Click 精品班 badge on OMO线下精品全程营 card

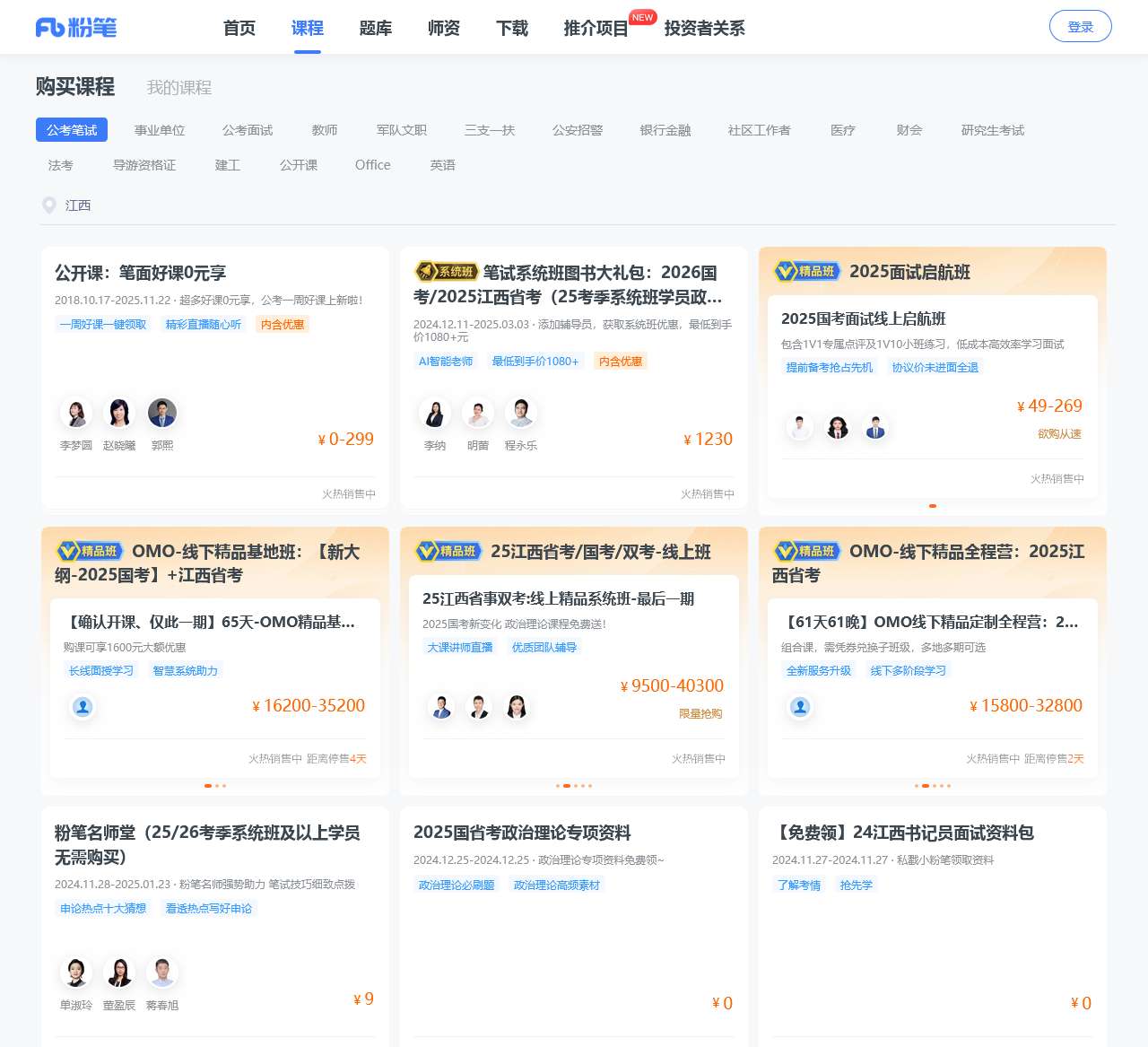click(x=807, y=551)
